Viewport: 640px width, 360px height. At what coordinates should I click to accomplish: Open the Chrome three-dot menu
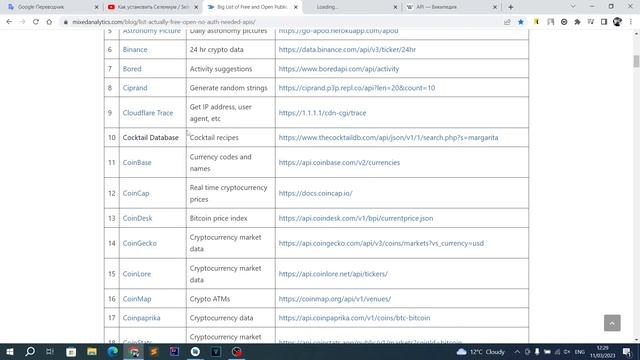click(631, 22)
